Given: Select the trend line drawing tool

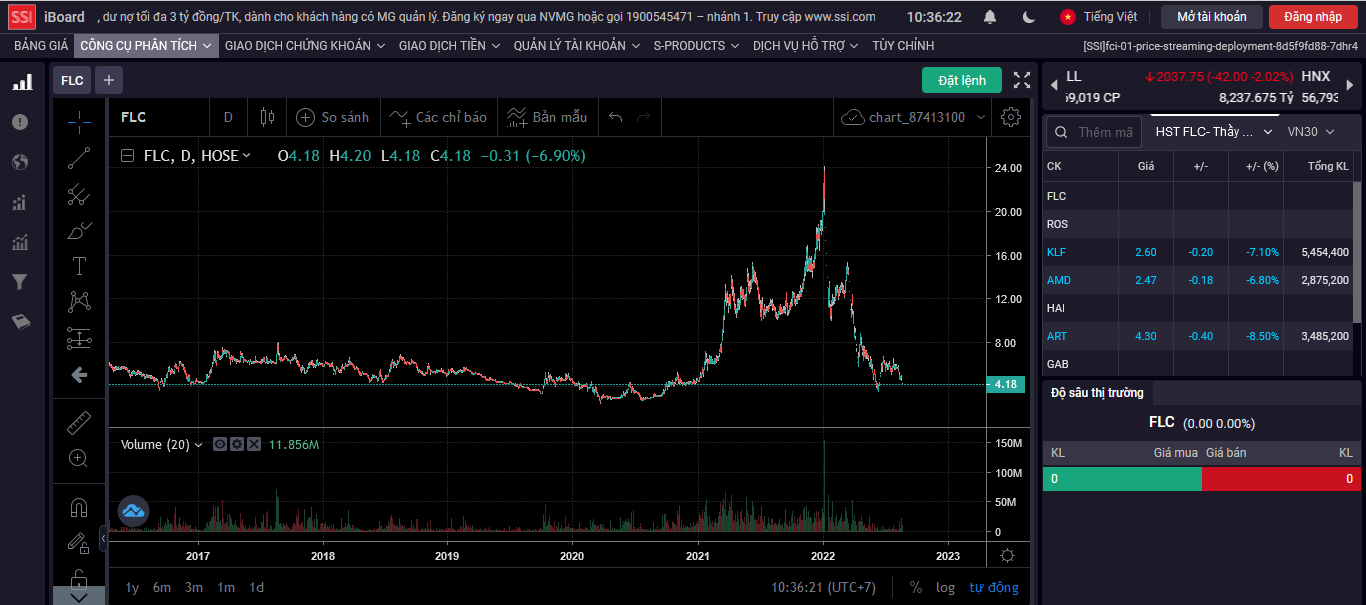Looking at the screenshot, I should [x=79, y=157].
